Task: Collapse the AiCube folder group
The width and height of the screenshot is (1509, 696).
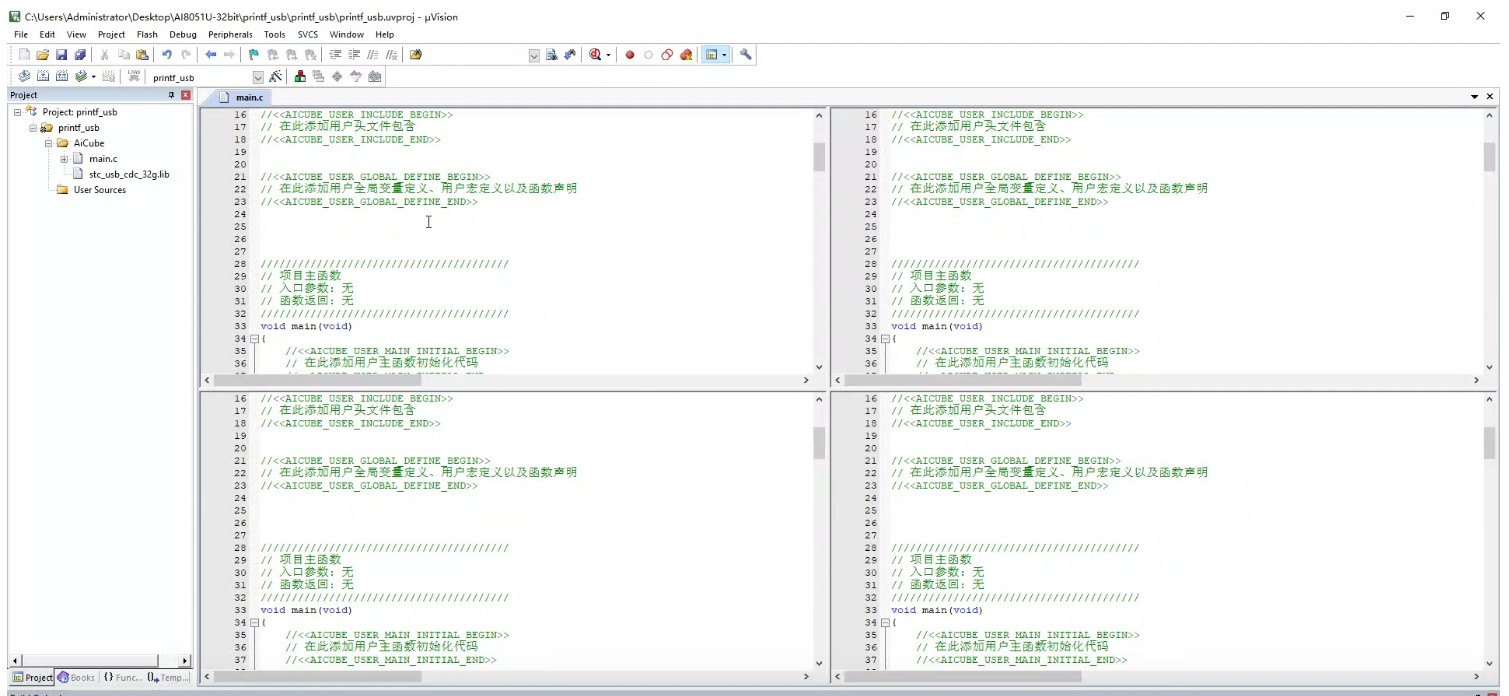Action: coord(48,143)
